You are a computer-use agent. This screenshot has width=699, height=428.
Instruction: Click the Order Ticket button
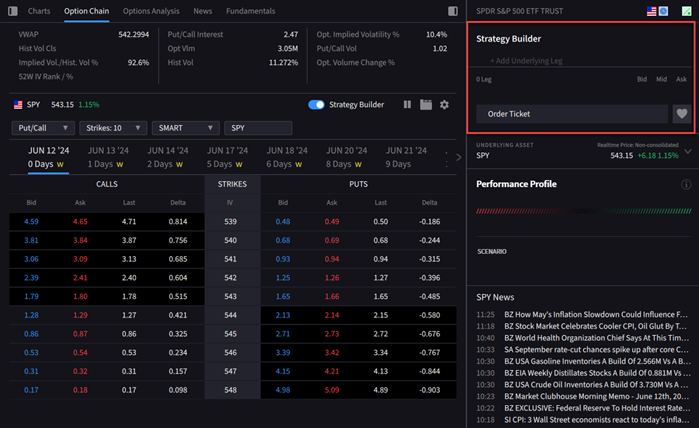572,114
